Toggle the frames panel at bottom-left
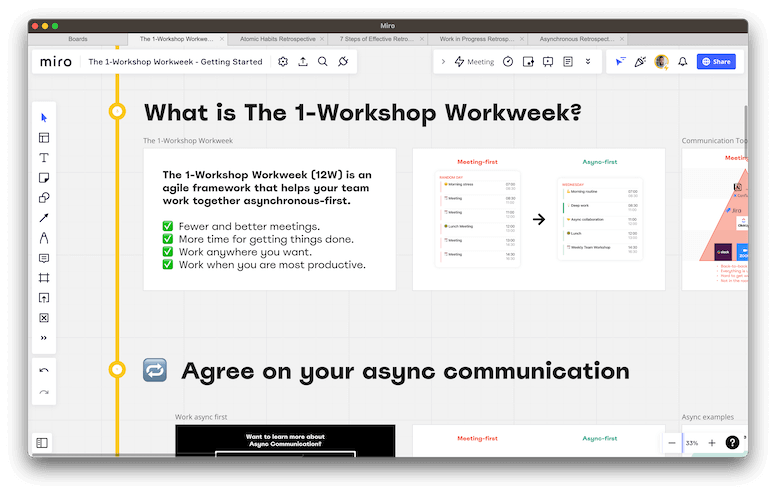 (42, 442)
